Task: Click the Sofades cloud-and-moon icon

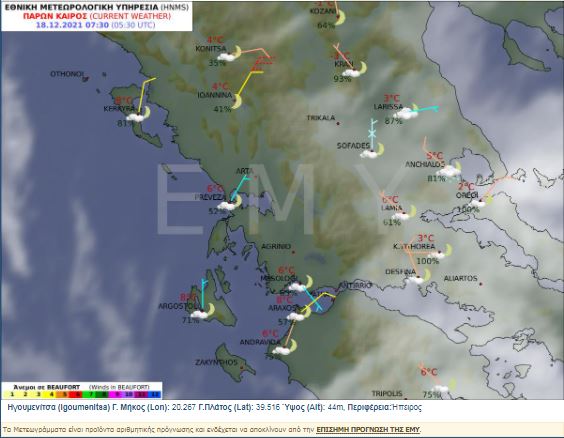Action: pos(372,151)
